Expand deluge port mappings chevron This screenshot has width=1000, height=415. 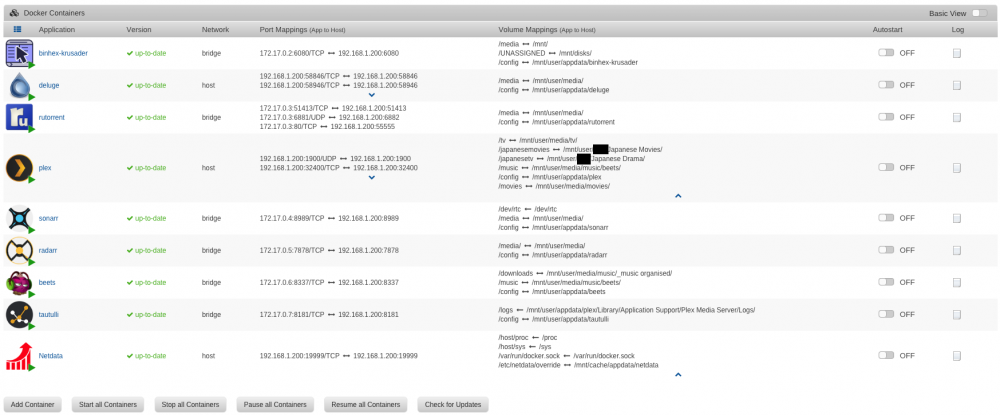click(372, 95)
